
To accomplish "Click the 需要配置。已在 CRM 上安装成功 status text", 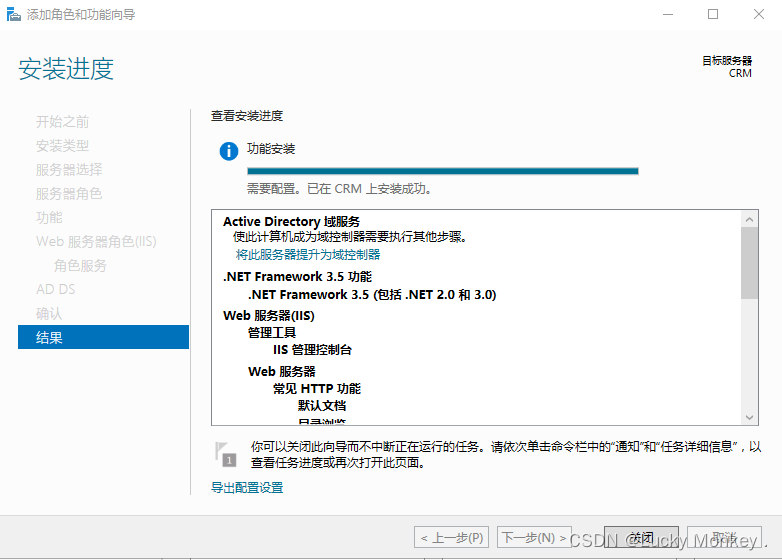I will 340,189.
